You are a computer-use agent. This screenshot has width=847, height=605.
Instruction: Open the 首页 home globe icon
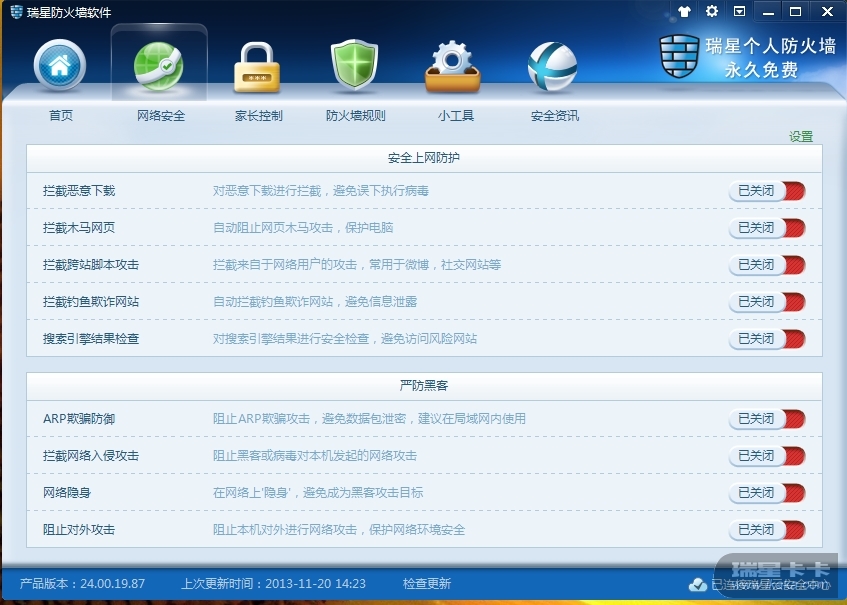(x=59, y=65)
